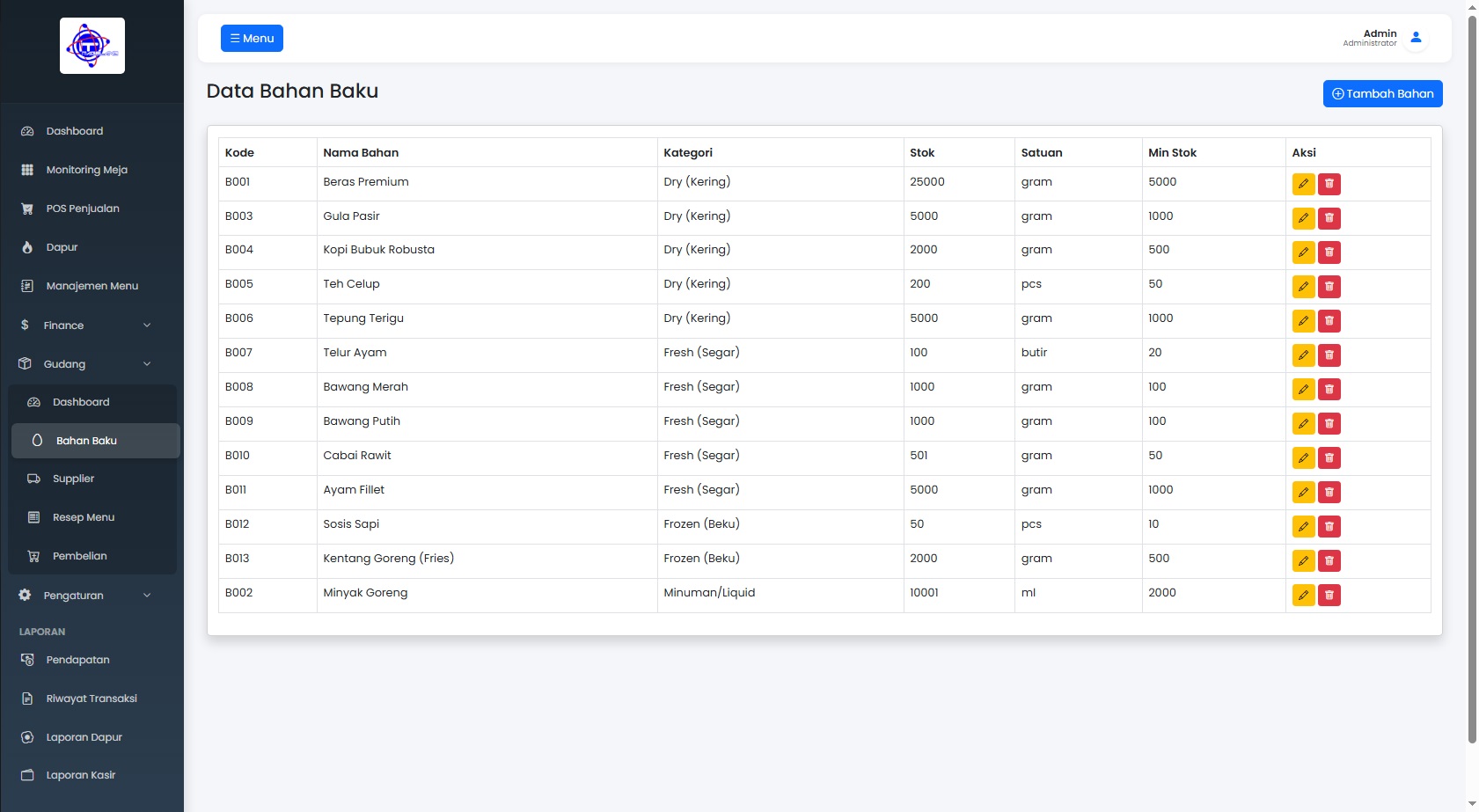The height and width of the screenshot is (812, 1479).
Task: Expand the Pengaturan submenu
Action: click(92, 596)
